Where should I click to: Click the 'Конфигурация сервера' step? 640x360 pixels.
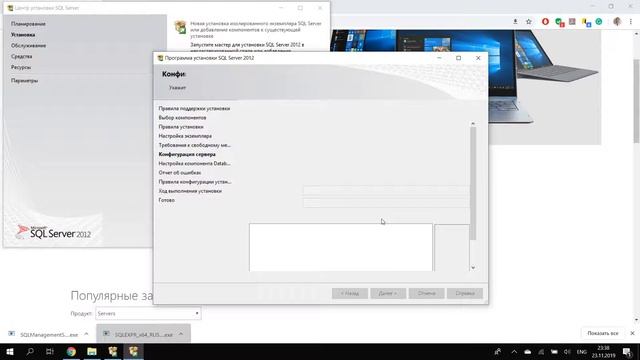[187, 154]
